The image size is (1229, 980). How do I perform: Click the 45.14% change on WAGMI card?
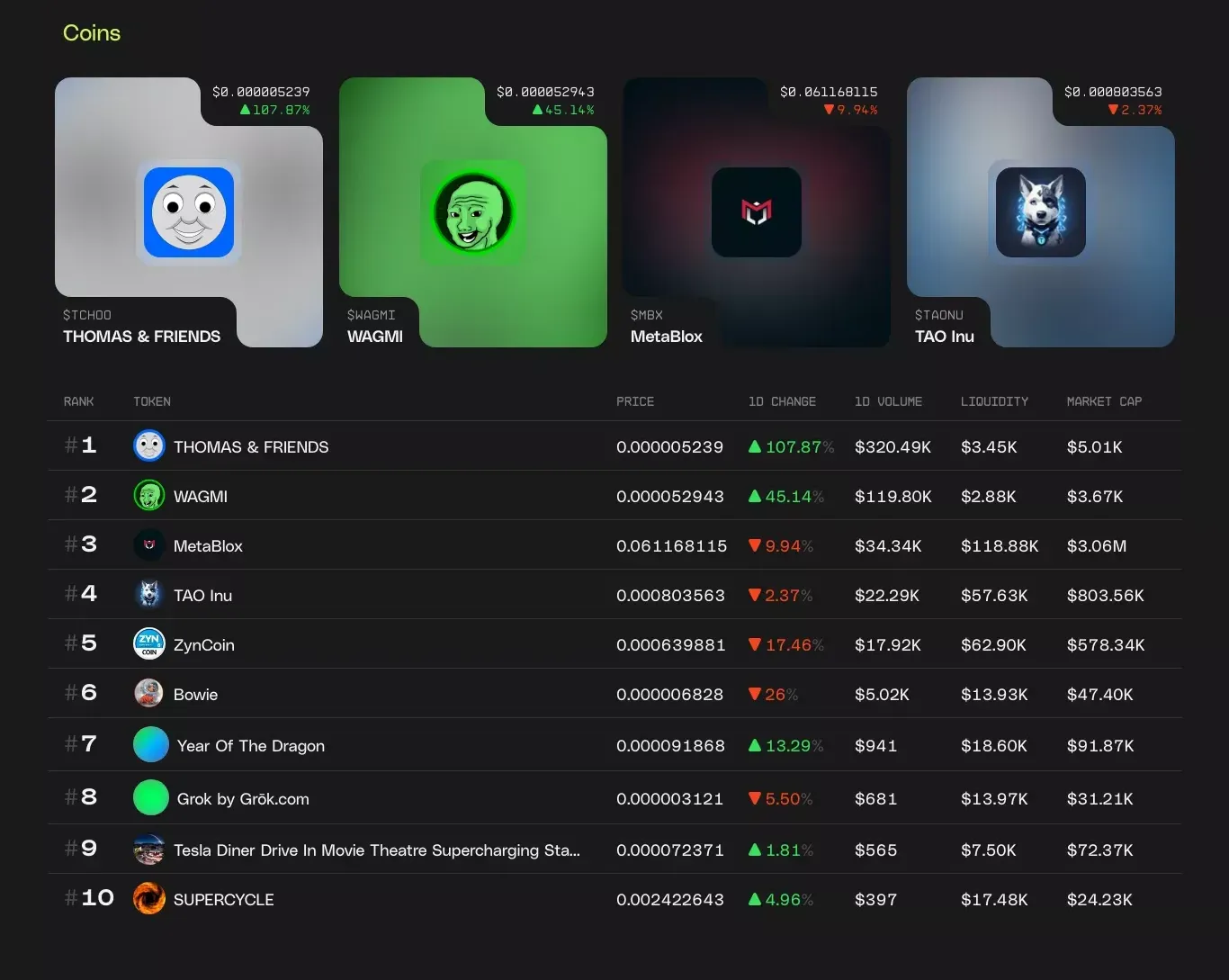tap(563, 110)
